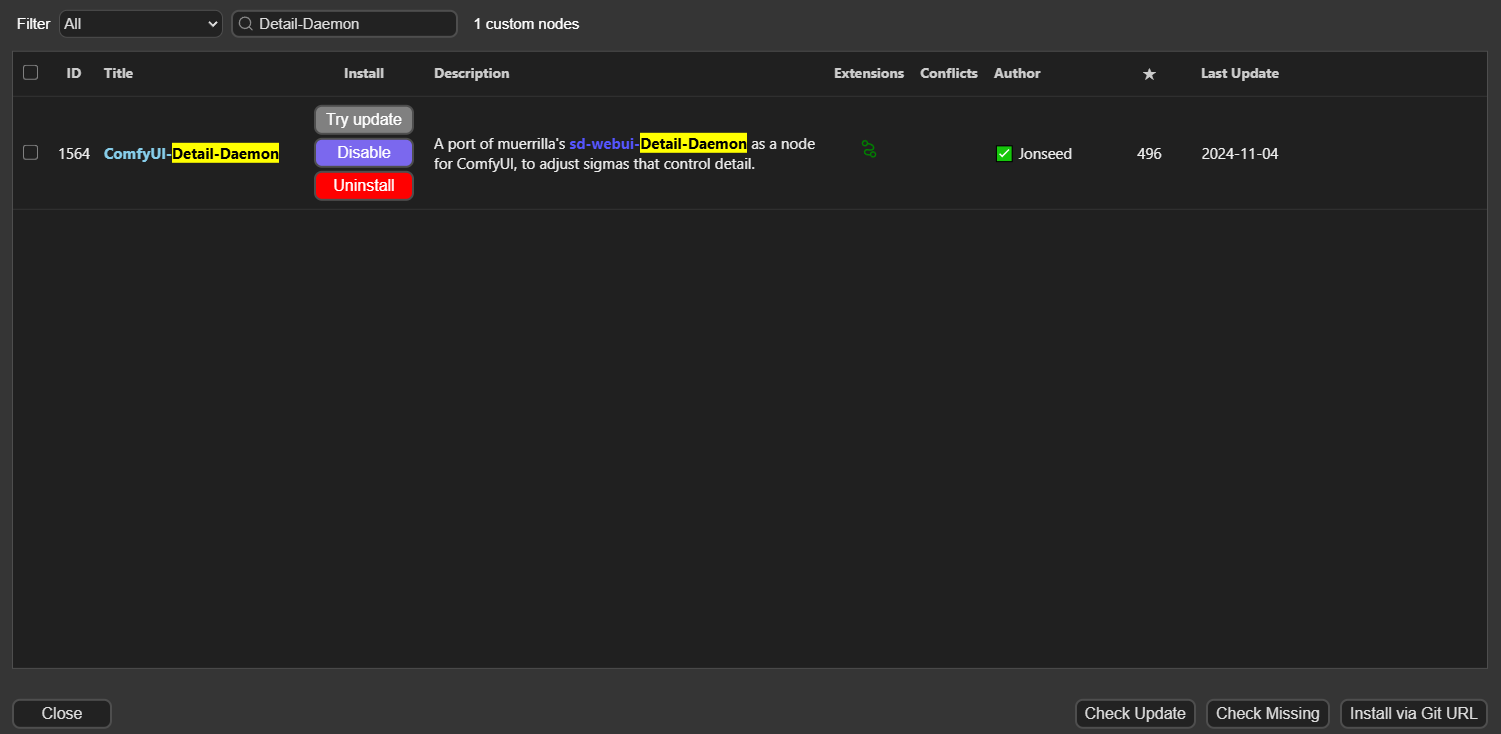Click the Disable button
This screenshot has width=1501, height=734.
click(x=364, y=153)
